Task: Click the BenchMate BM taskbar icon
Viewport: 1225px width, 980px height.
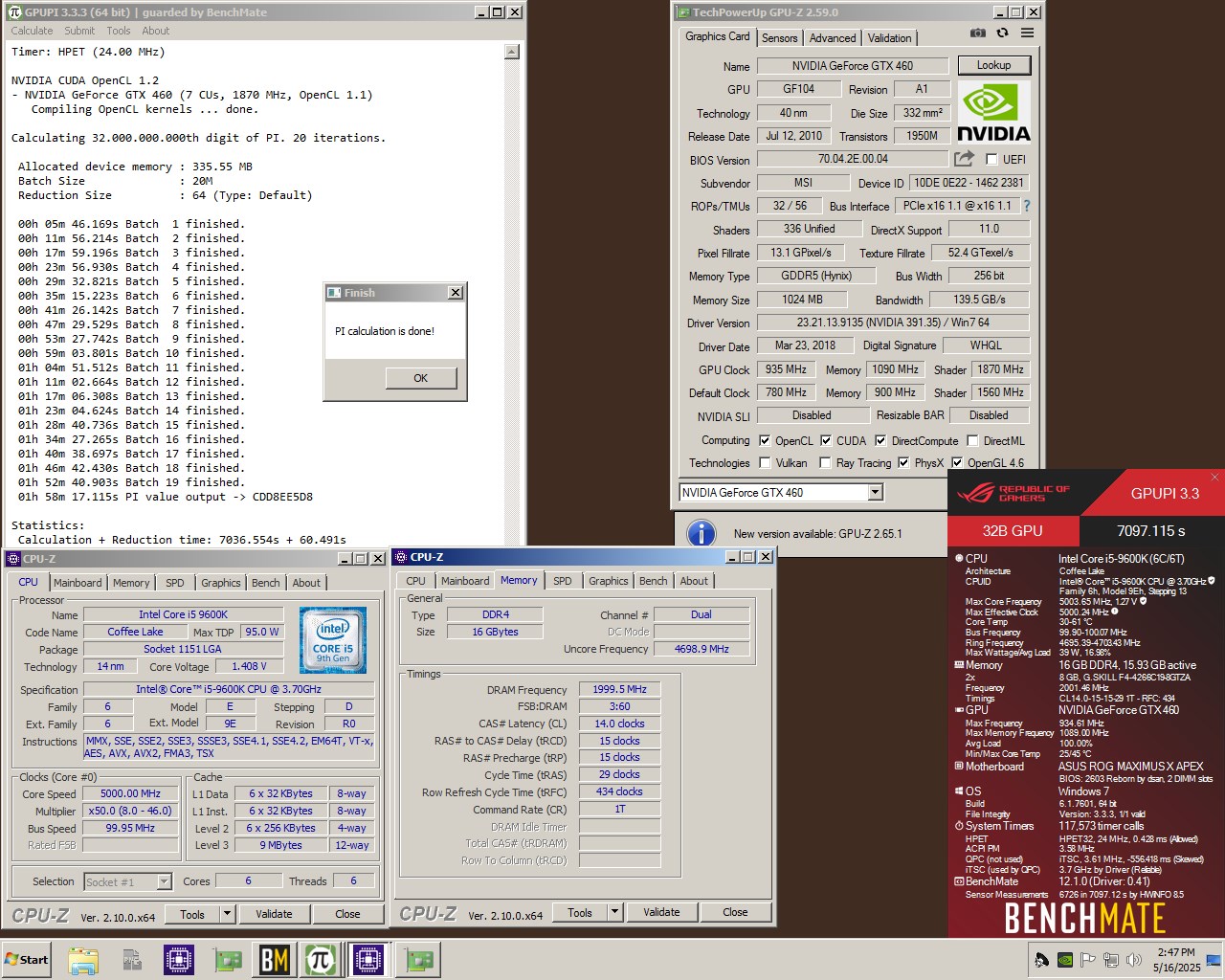Action: 275,959
